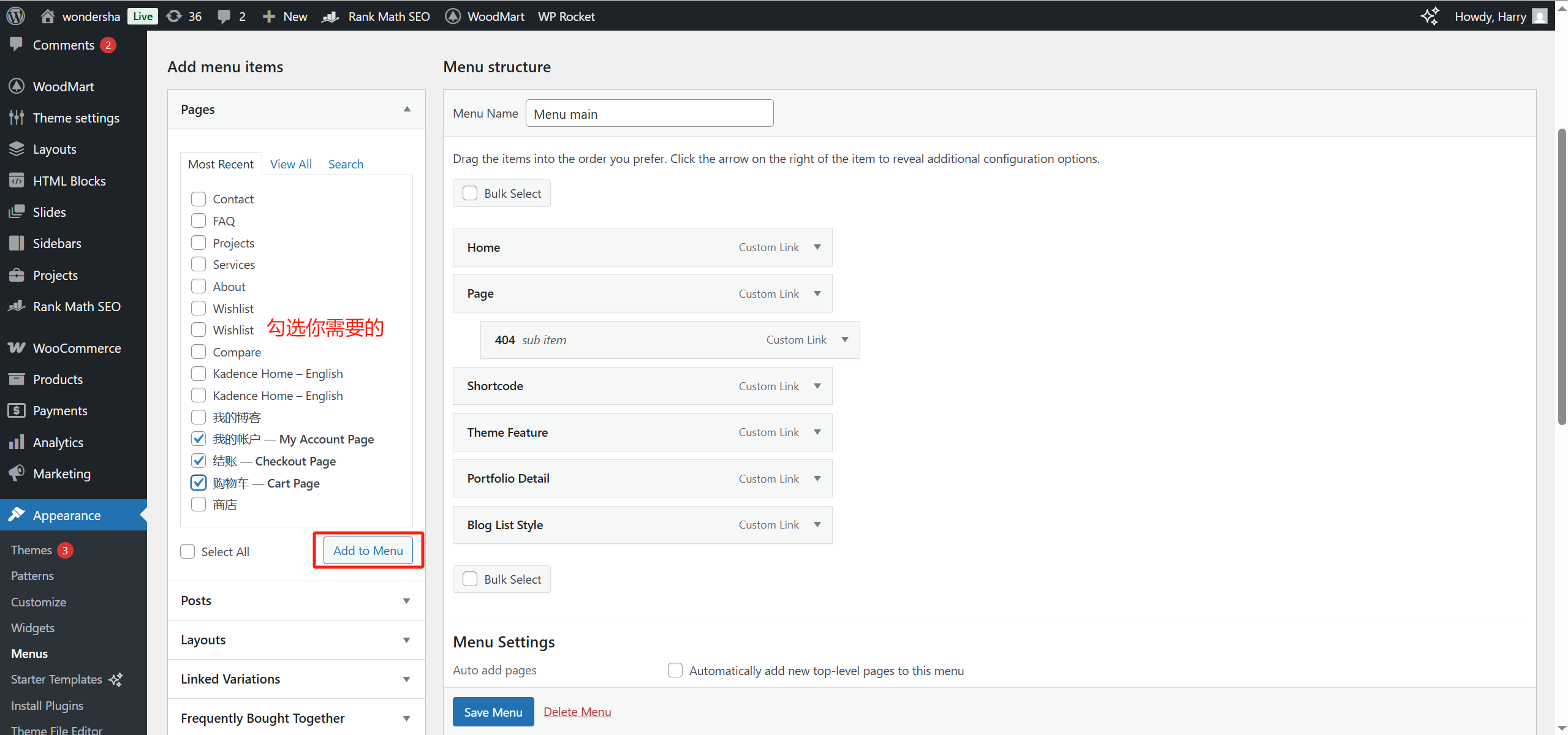The image size is (1568, 735).
Task: Open the WooCommerce sidebar icon
Action: point(17,348)
